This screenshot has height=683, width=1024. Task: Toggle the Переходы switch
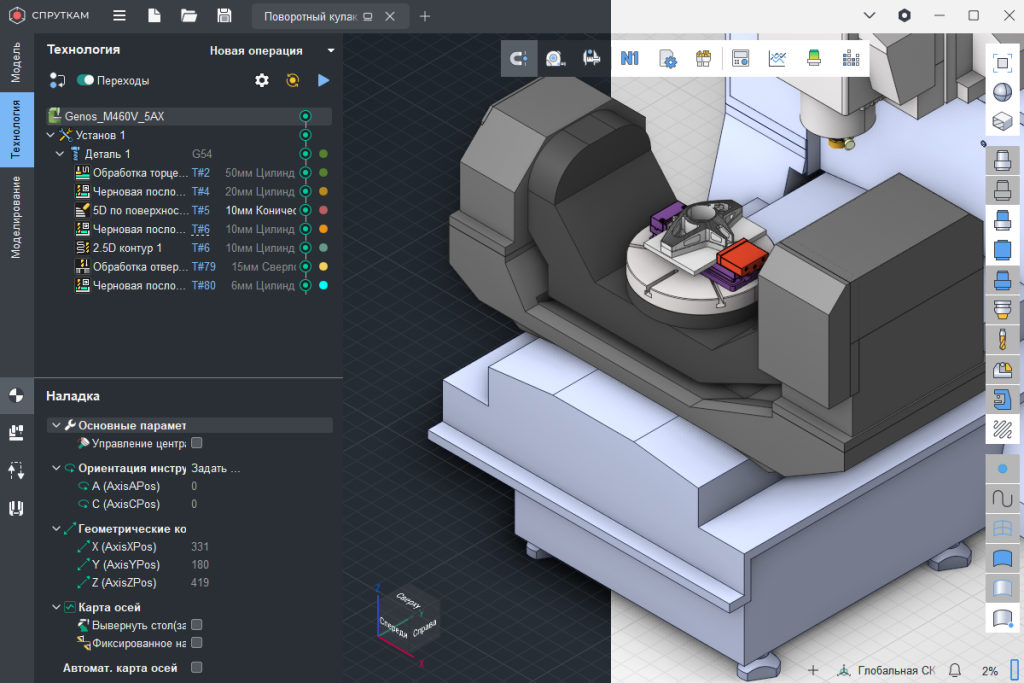pos(85,80)
